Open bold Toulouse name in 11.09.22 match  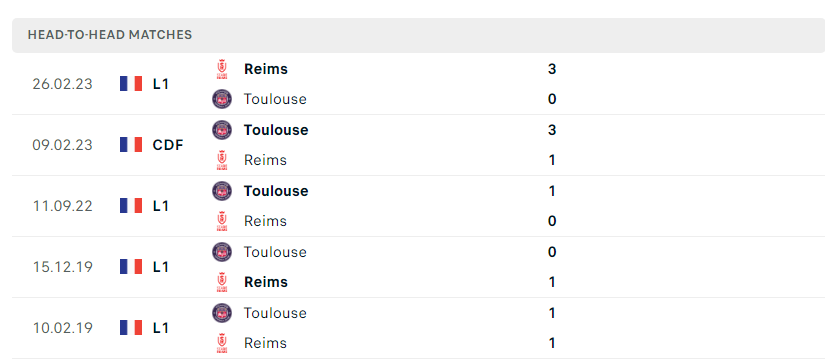[x=276, y=191]
